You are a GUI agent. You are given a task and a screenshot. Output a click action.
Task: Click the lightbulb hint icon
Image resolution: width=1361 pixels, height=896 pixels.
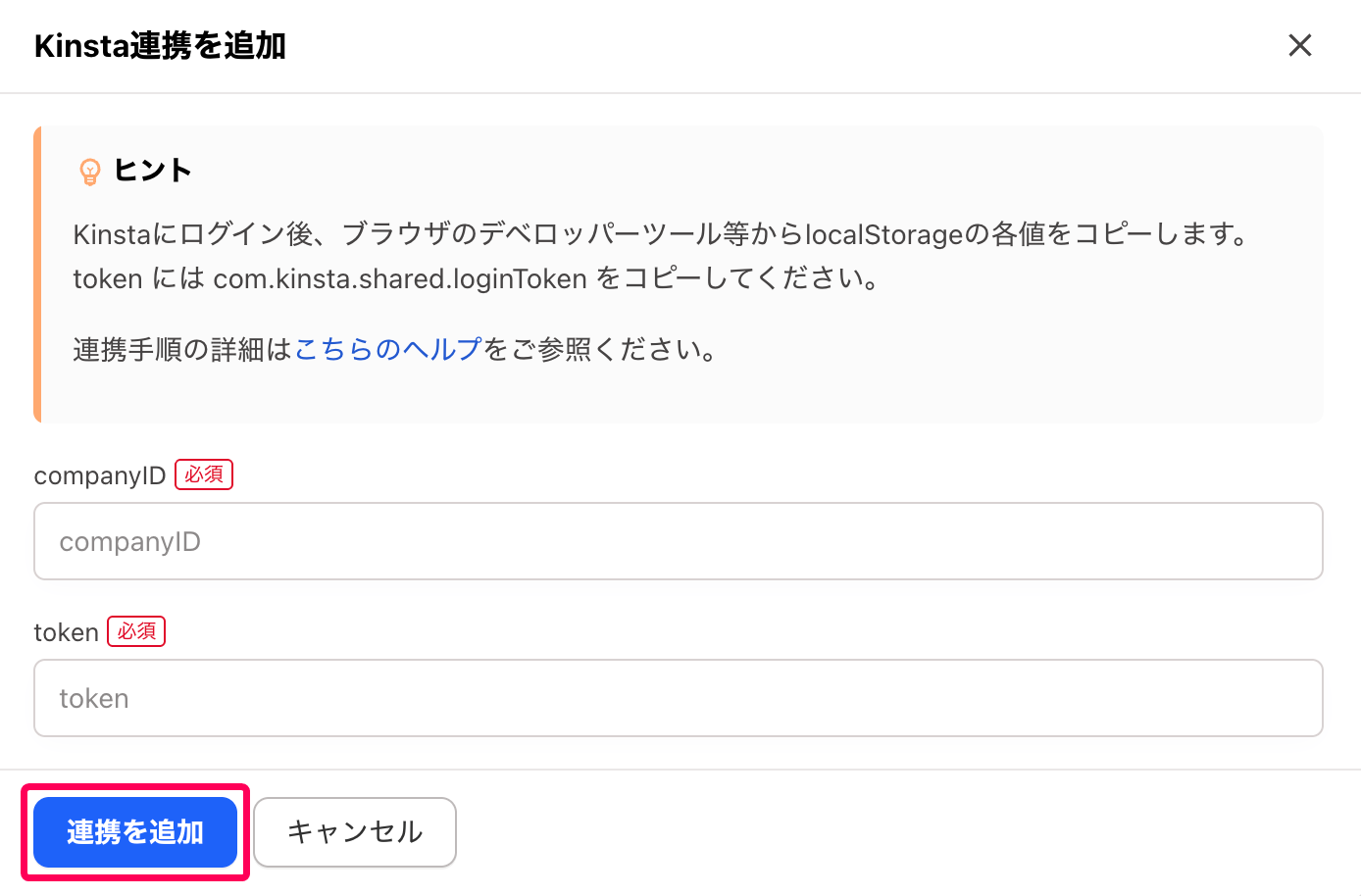point(89,172)
